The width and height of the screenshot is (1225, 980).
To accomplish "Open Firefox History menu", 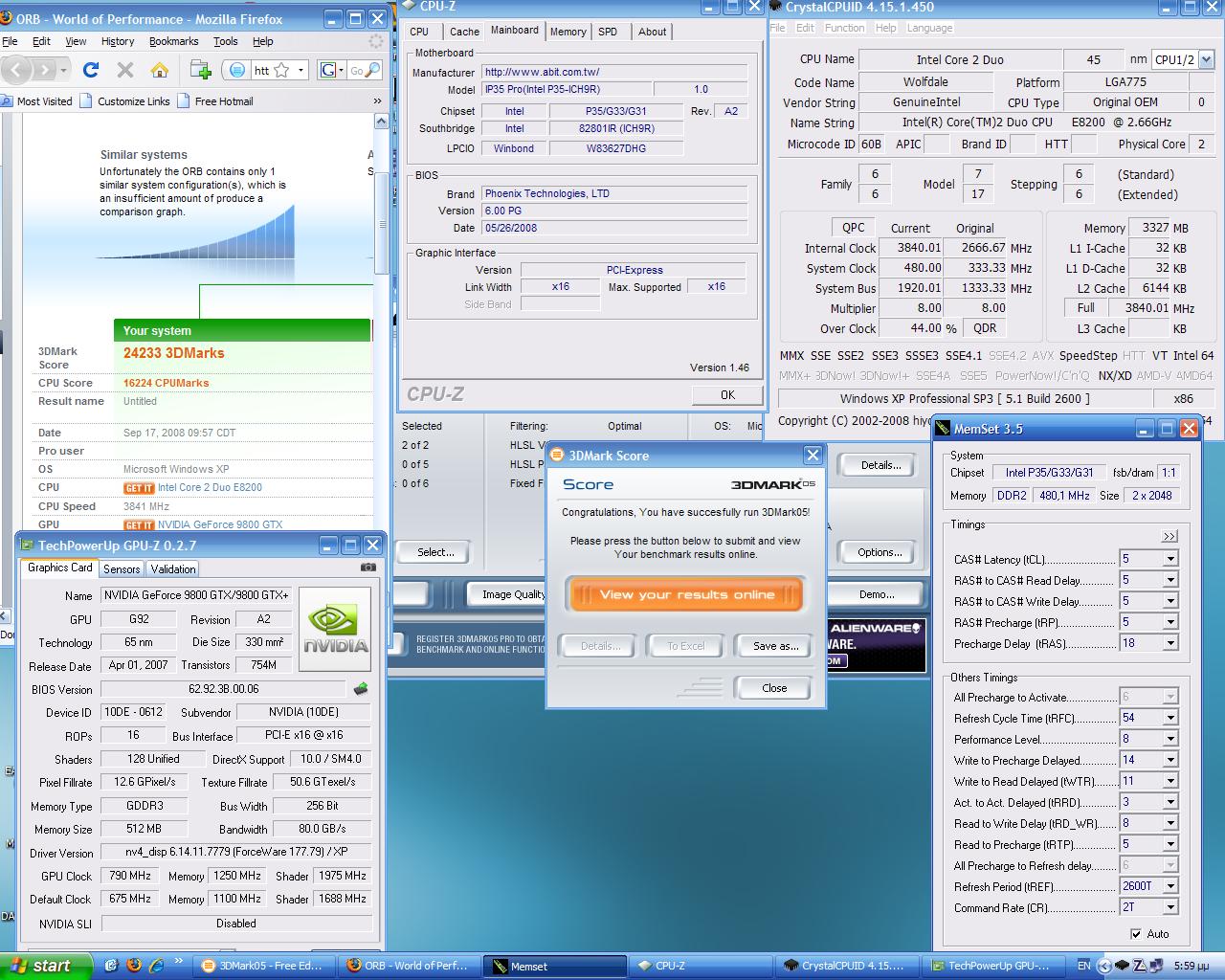I will click(118, 41).
